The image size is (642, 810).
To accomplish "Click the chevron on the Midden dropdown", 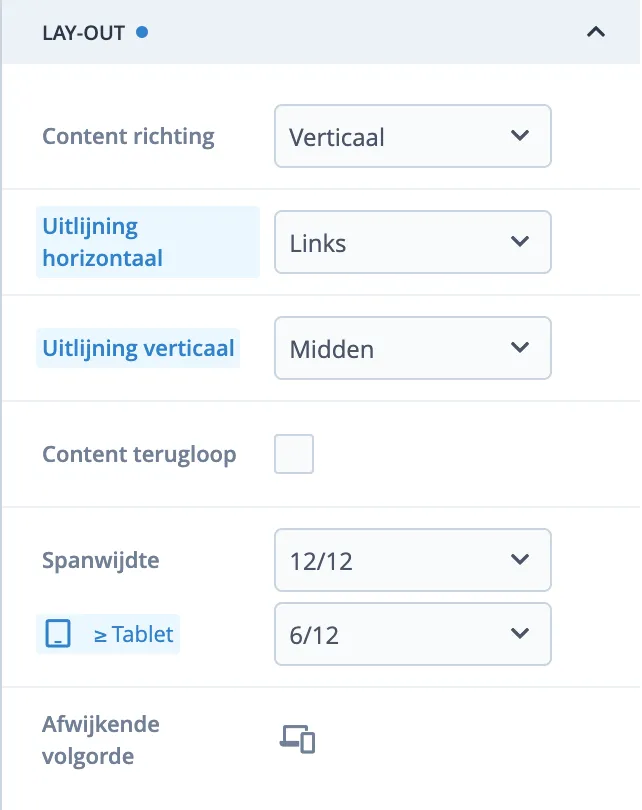I will pyautogui.click(x=519, y=348).
